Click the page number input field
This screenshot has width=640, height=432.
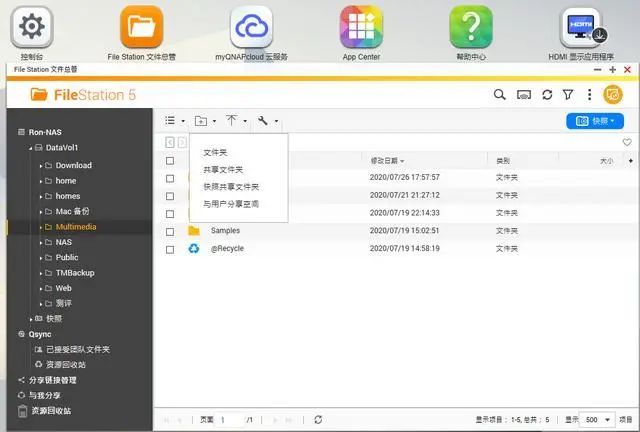229,420
